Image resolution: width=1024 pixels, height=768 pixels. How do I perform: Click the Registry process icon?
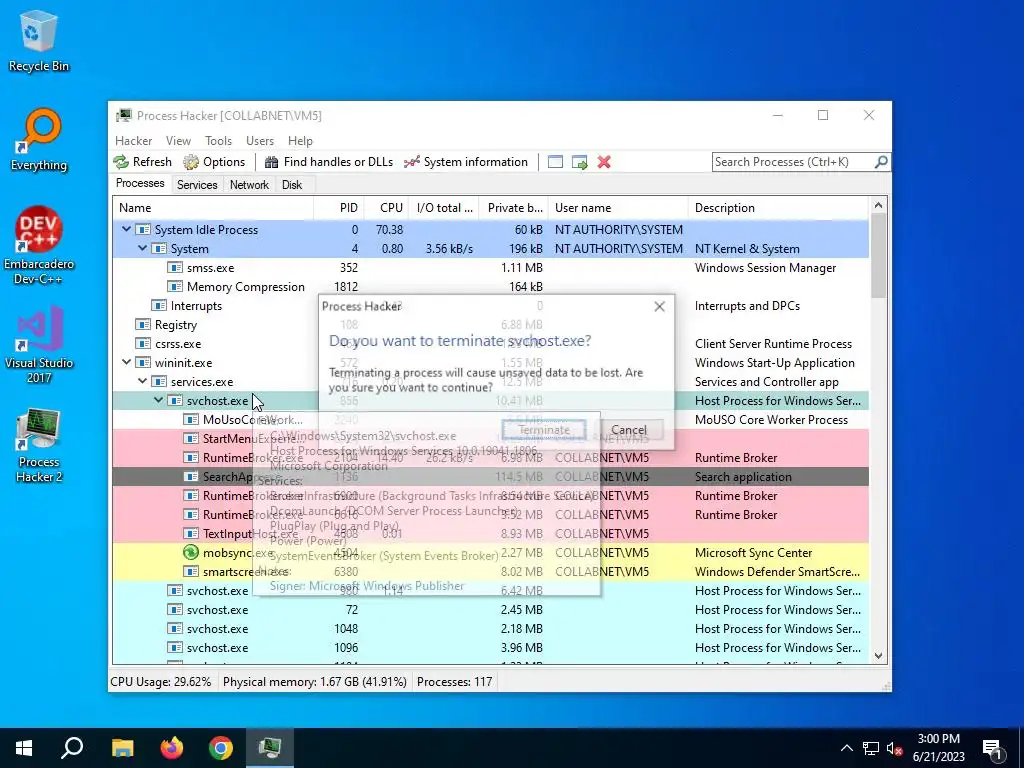tap(142, 325)
